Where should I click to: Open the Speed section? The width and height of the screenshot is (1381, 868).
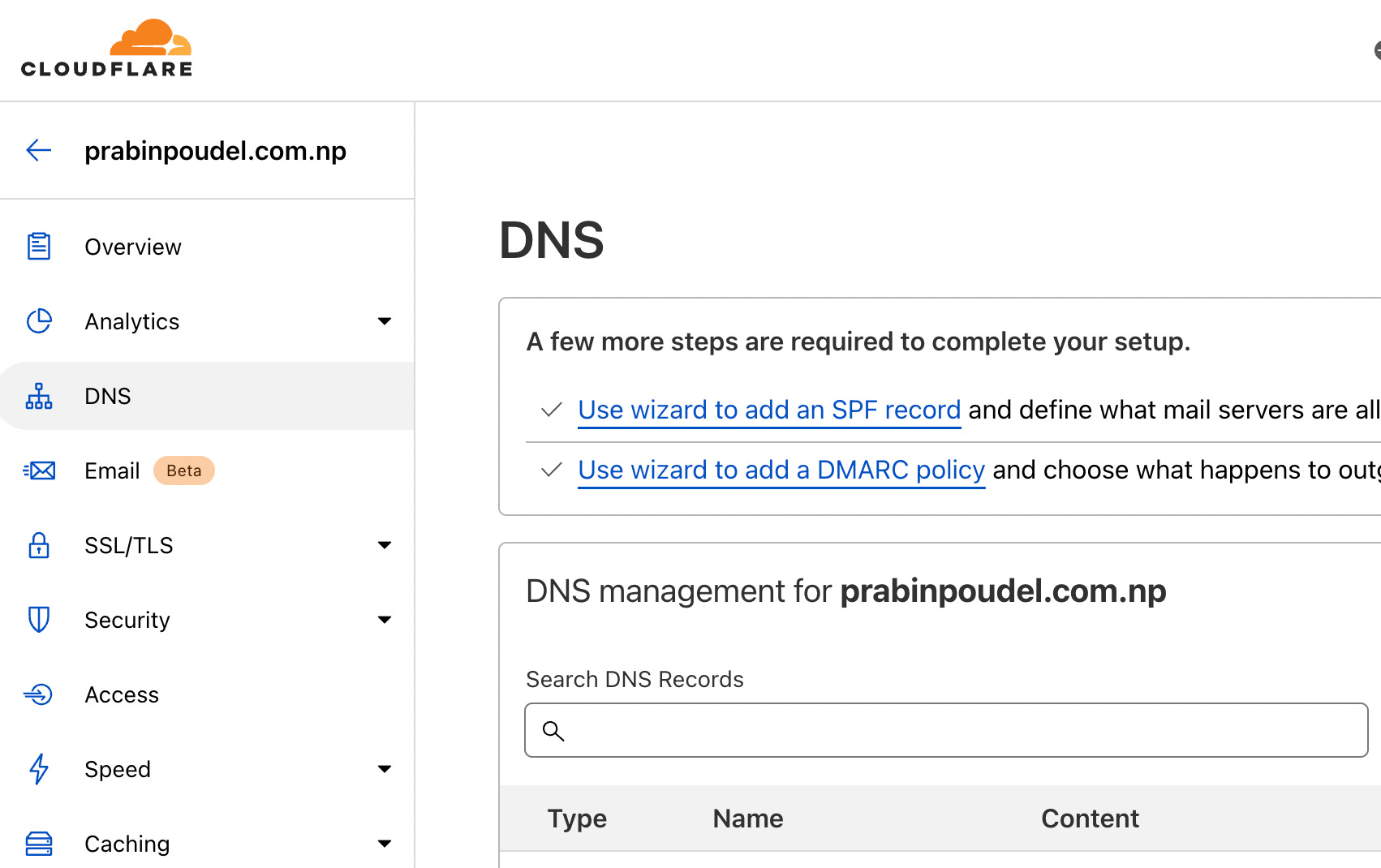(207, 769)
